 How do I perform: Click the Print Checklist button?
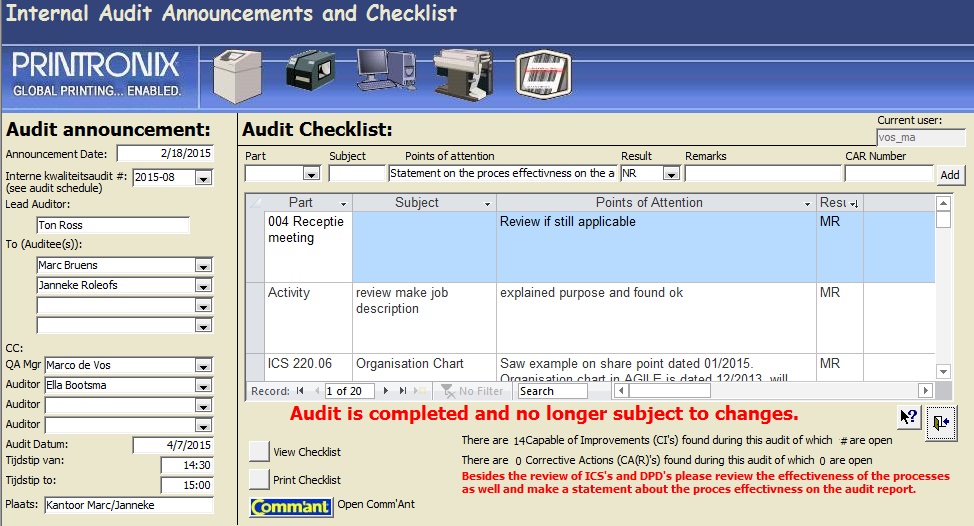tap(258, 479)
